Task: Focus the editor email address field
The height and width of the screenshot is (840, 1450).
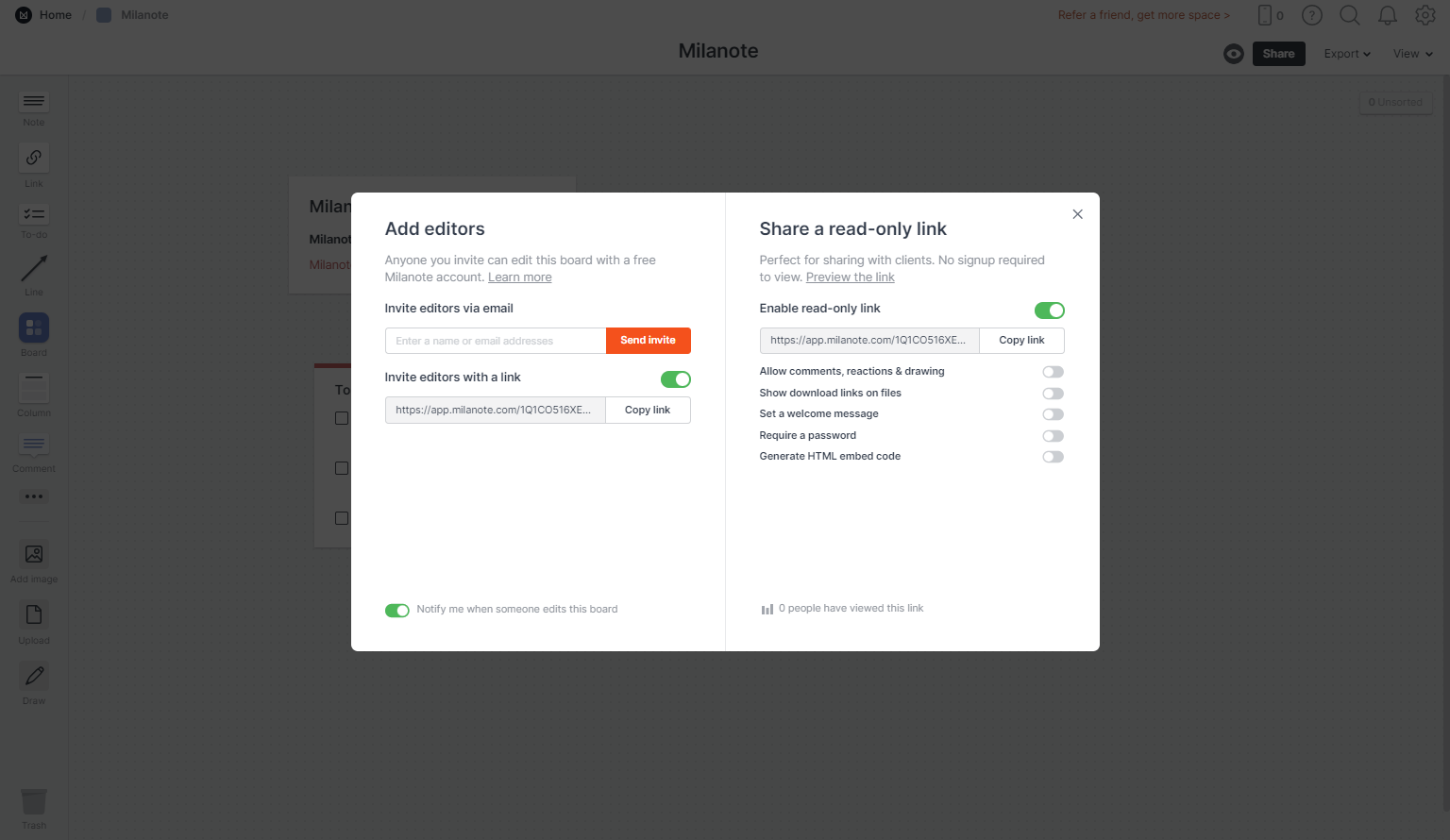Action: 496,341
